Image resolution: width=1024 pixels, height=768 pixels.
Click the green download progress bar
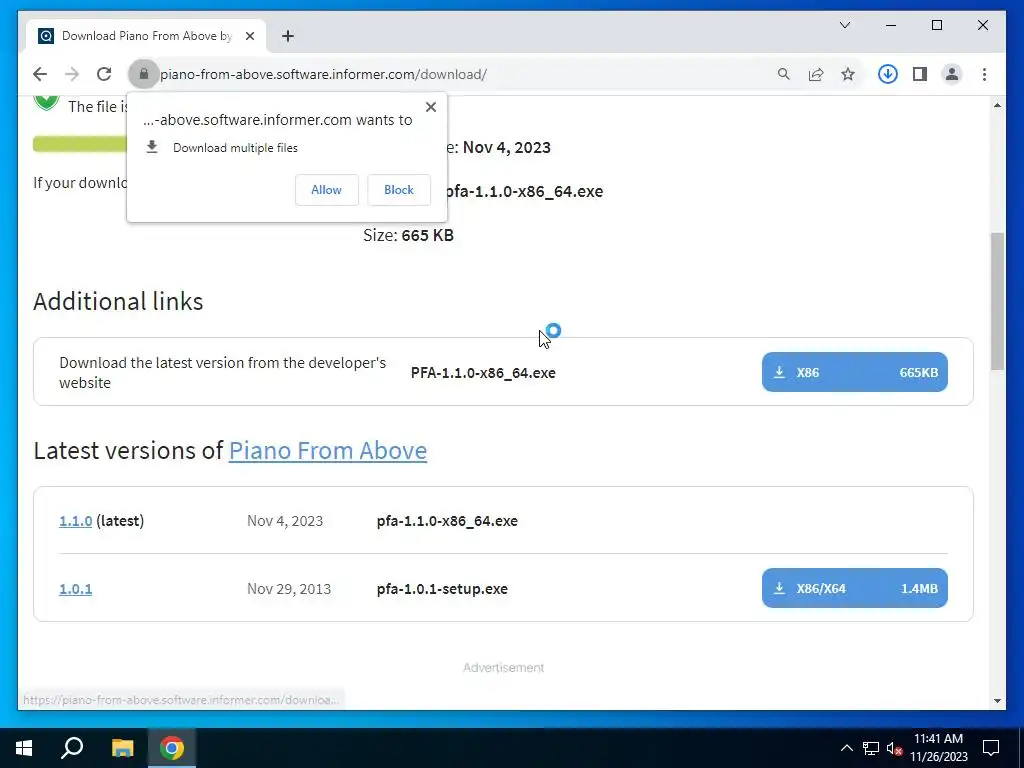coord(80,144)
